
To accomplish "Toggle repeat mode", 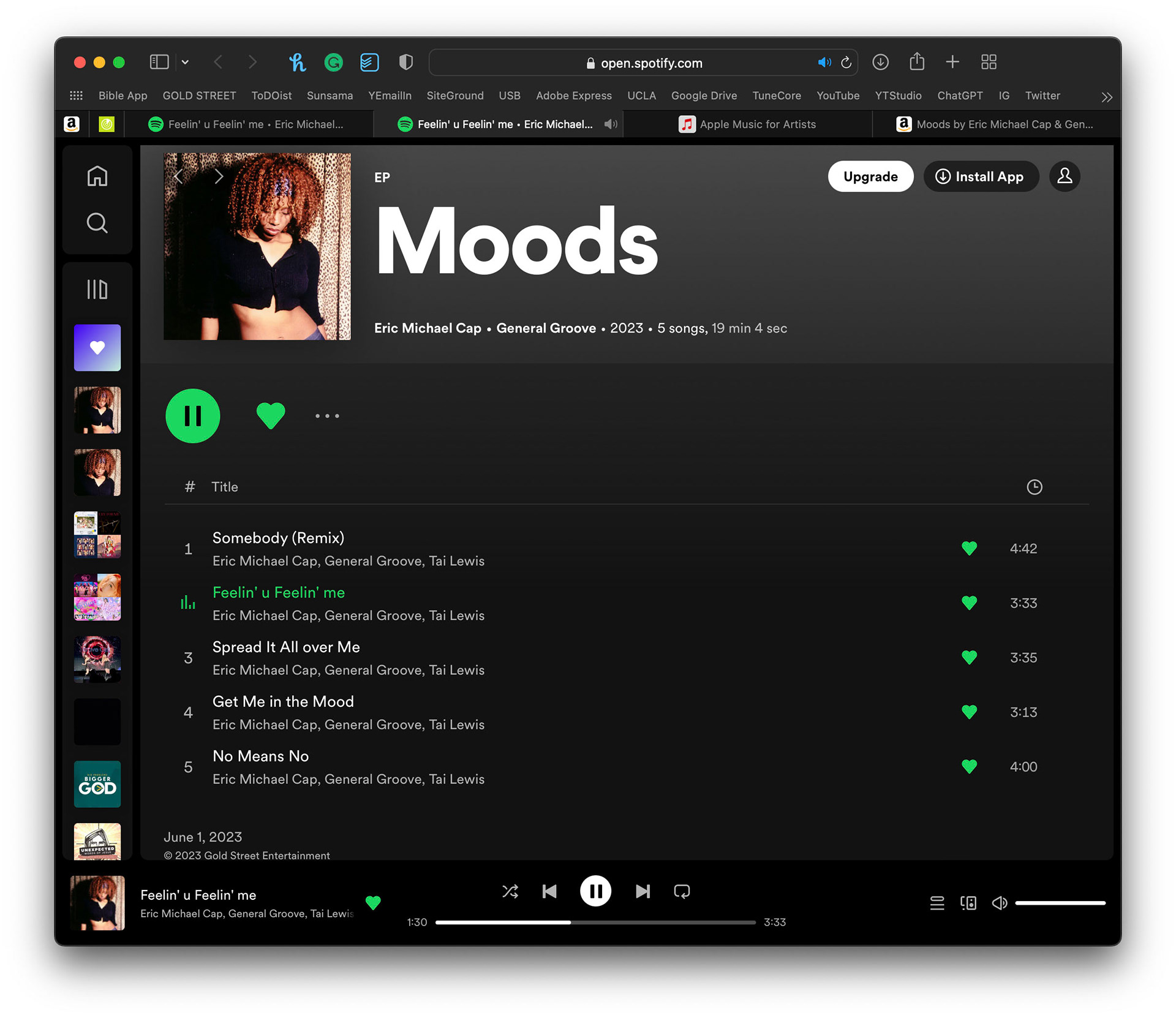I will point(682,891).
